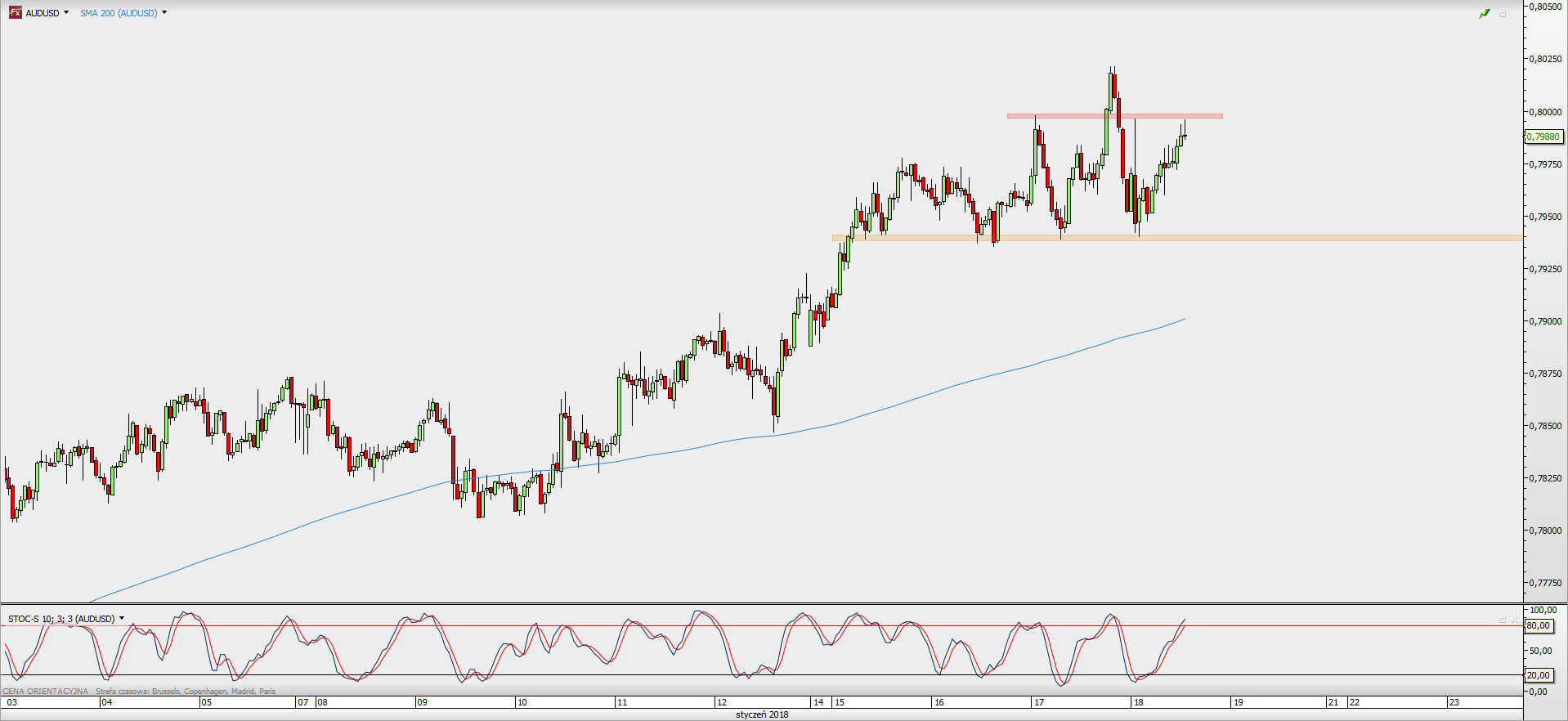Open the STOC-S indicator dropdown arrow
The width and height of the screenshot is (1568, 721).
pyautogui.click(x=122, y=619)
